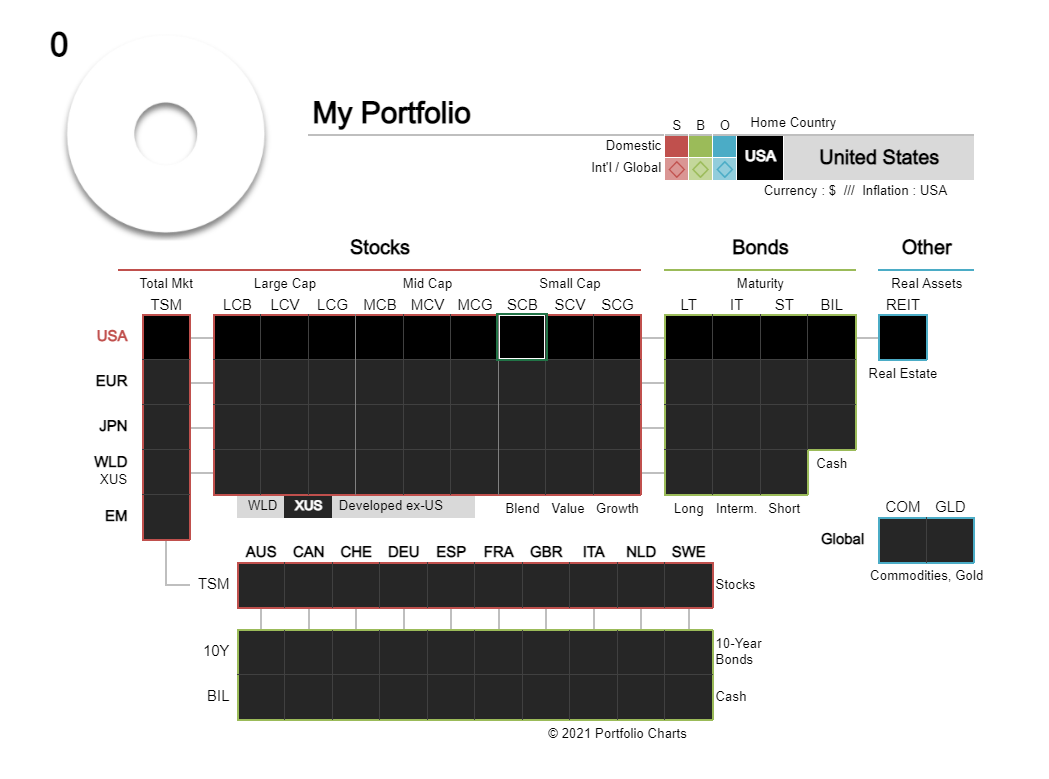Click the red USA row label

[112, 336]
